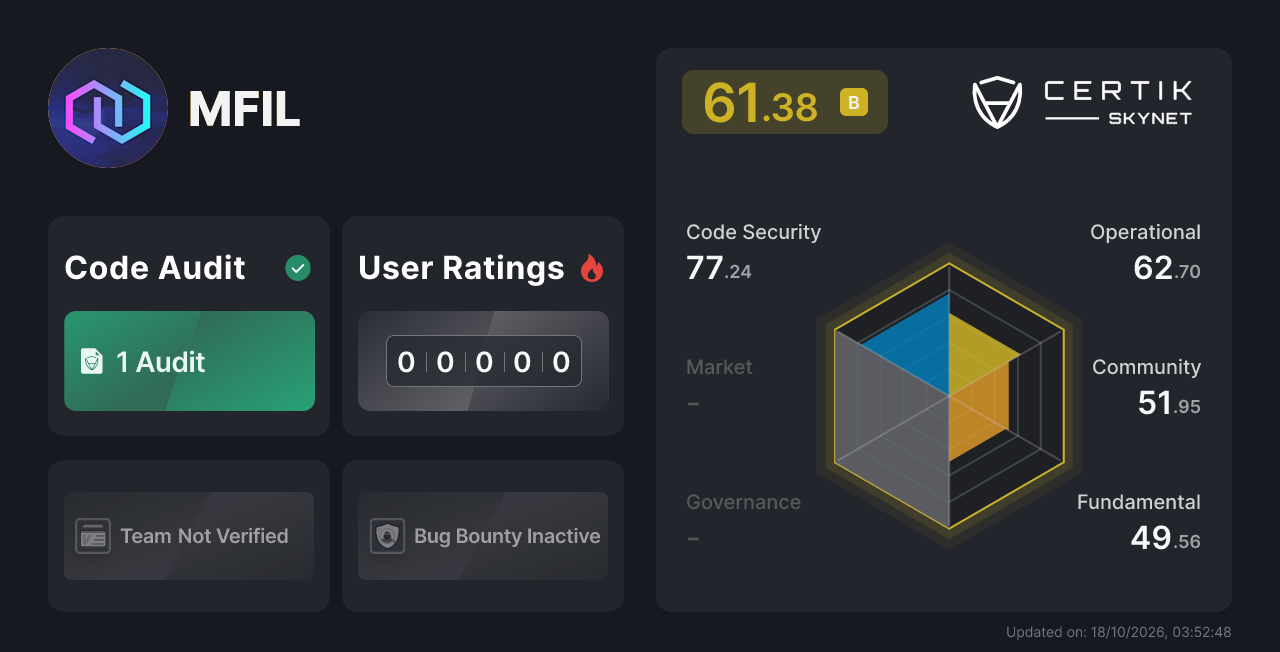Click the 51.95 Community score
This screenshot has width=1280, height=652.
1169,403
